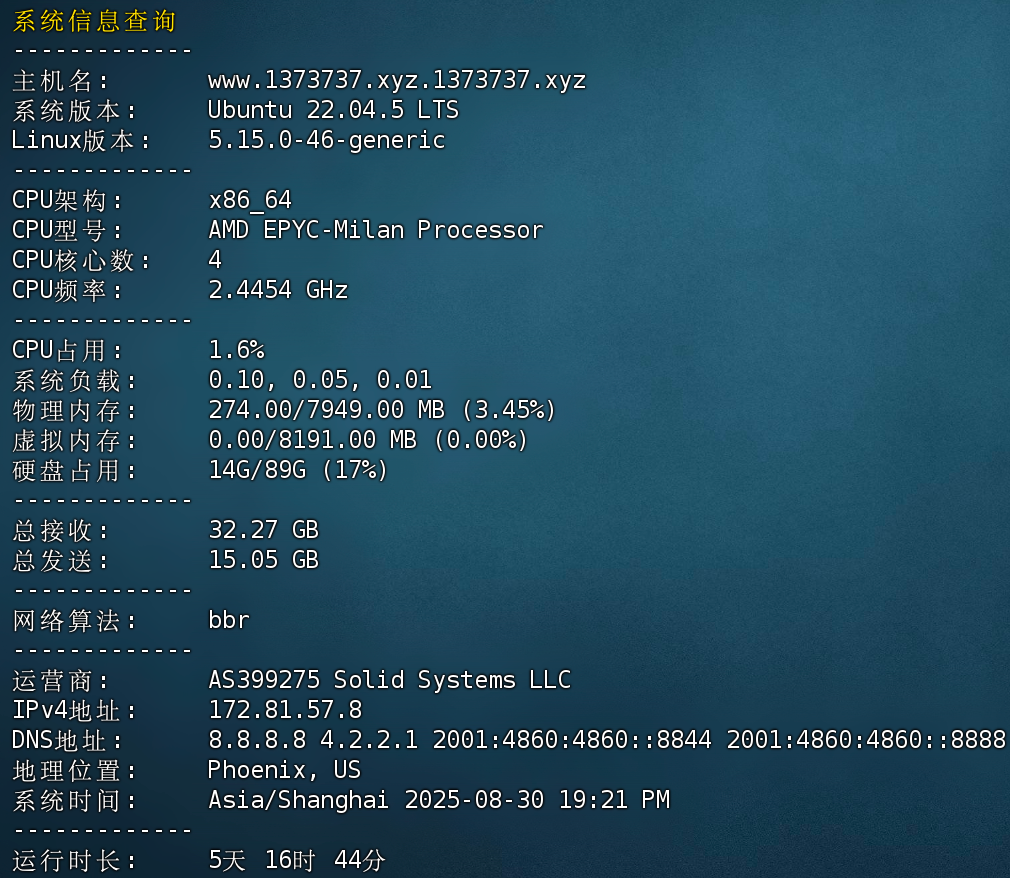
Task: Click hostname www.1373737.xyz.1373737.xyz
Action: tap(396, 80)
